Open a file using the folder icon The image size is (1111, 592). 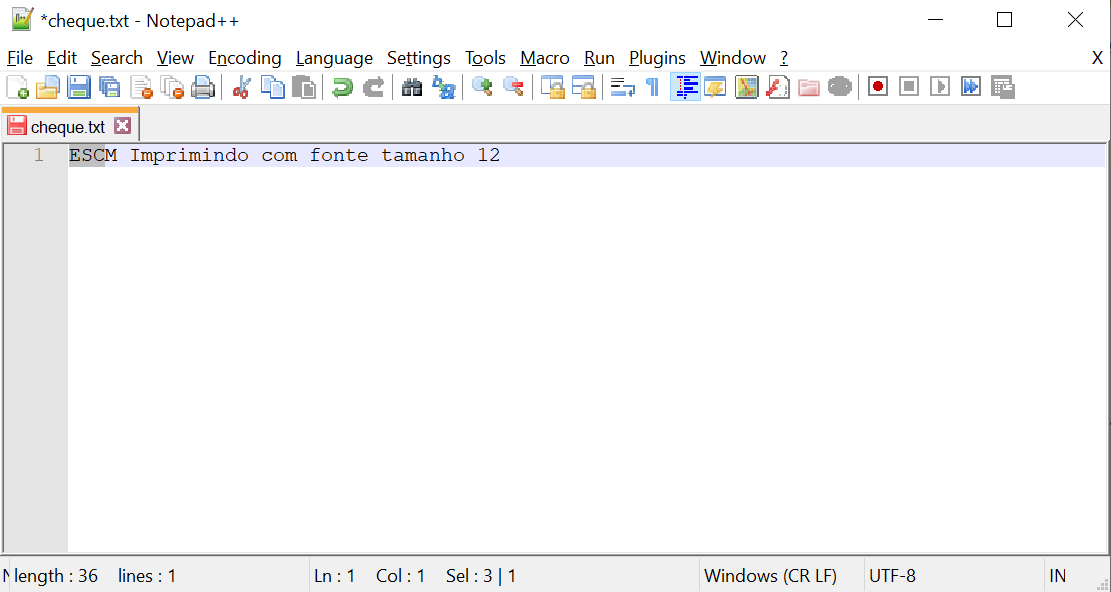click(x=47, y=87)
